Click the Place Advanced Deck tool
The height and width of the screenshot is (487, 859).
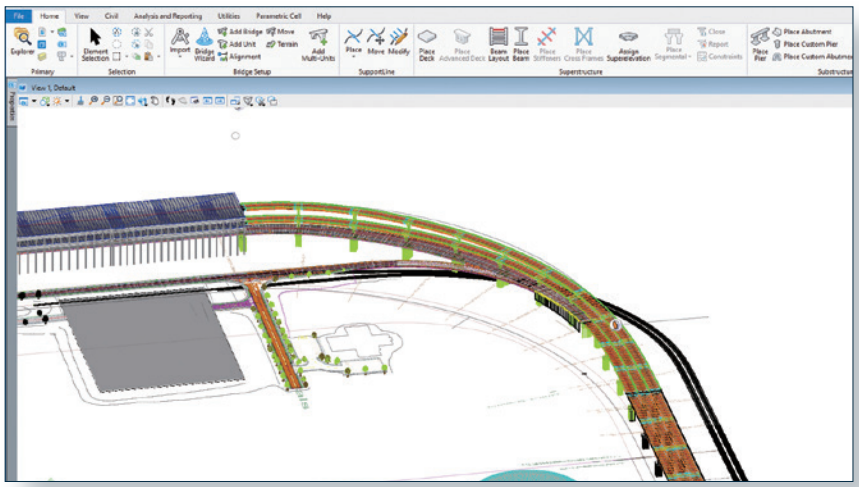[462, 44]
